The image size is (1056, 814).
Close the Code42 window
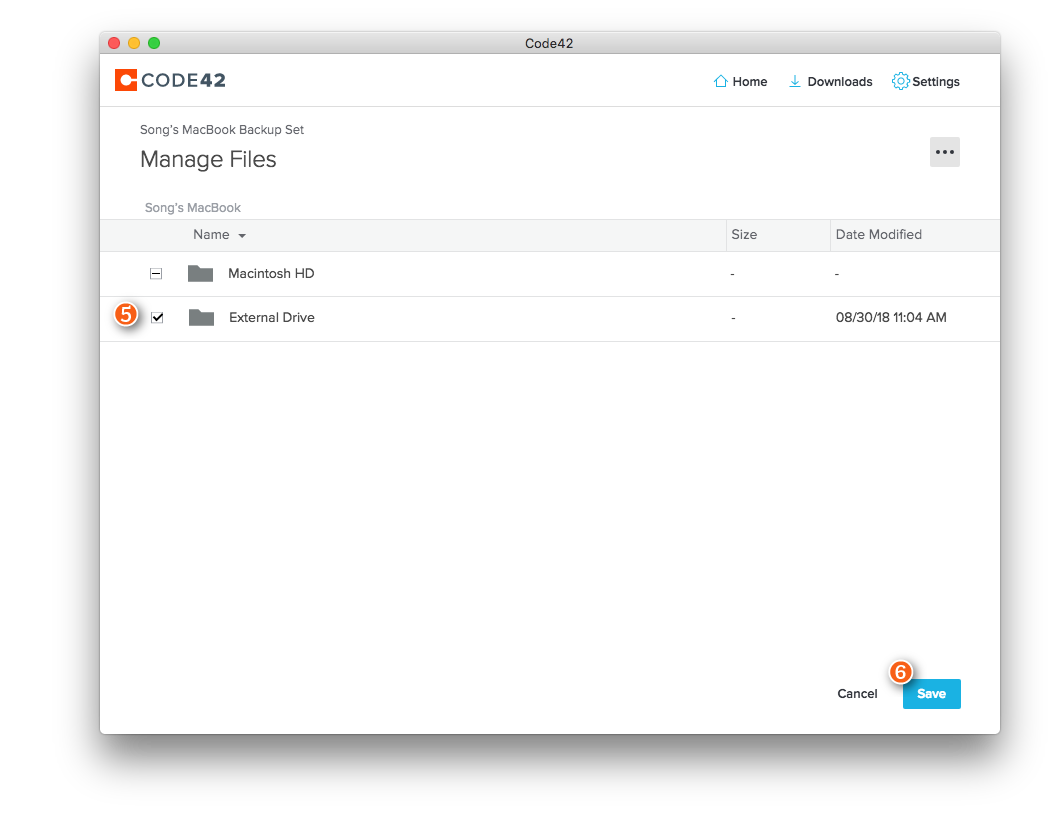point(114,43)
